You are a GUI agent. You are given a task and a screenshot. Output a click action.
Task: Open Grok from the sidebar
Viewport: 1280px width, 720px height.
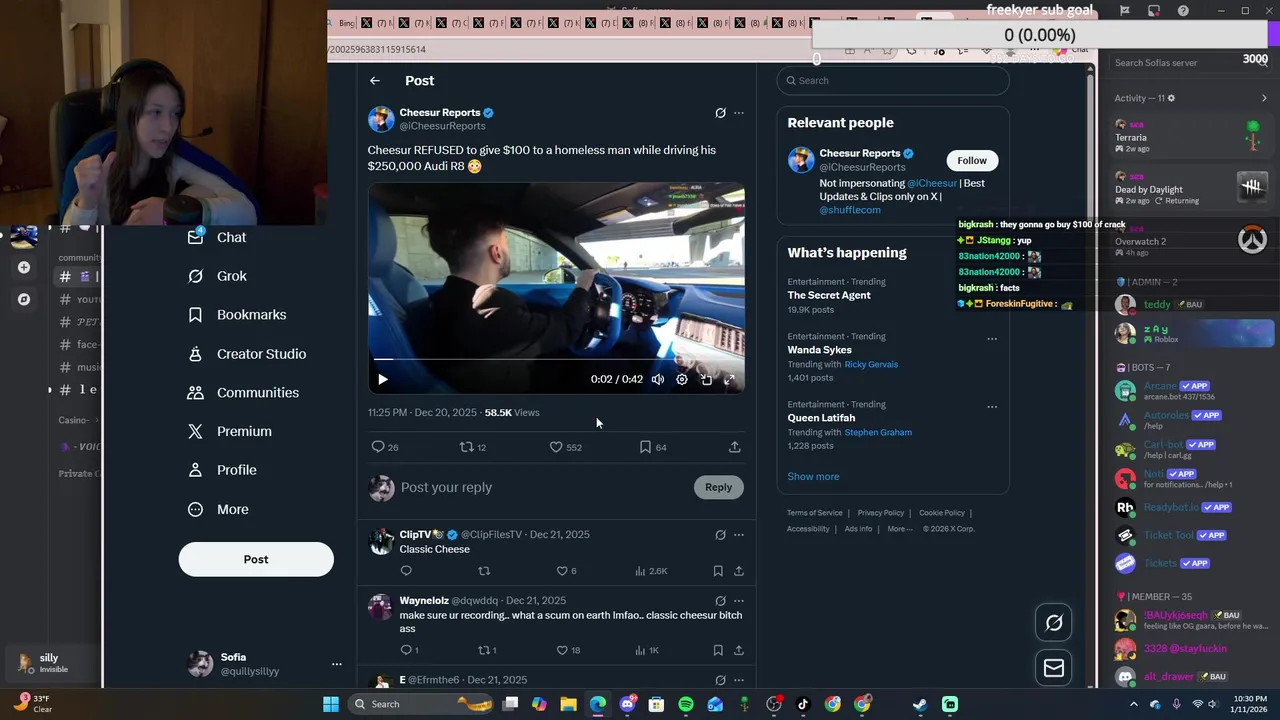(217, 276)
